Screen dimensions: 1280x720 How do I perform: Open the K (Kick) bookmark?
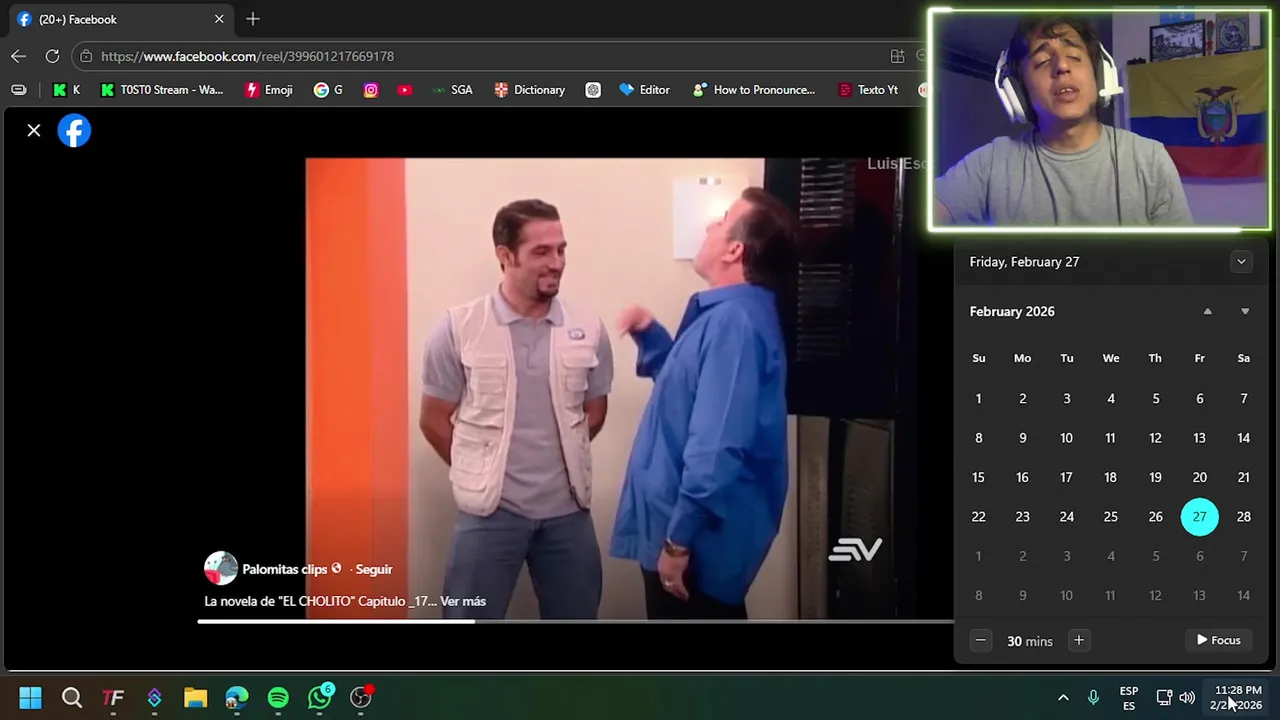66,90
